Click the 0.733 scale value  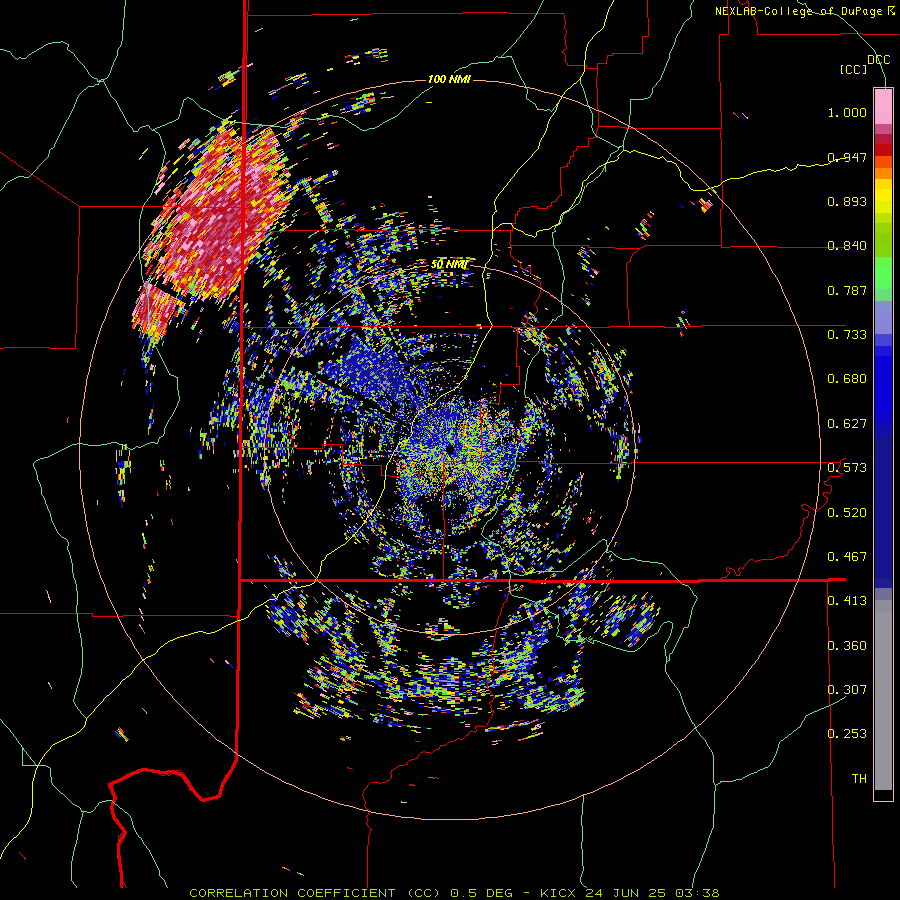click(x=847, y=334)
